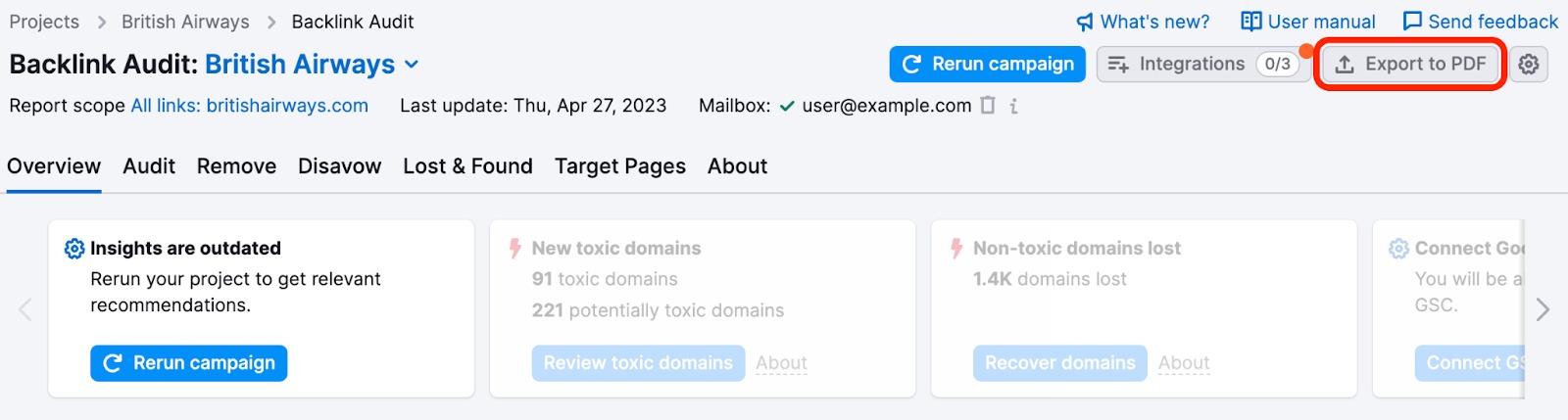Click the megaphone What's new icon
The height and width of the screenshot is (420, 1568).
[x=1085, y=22]
